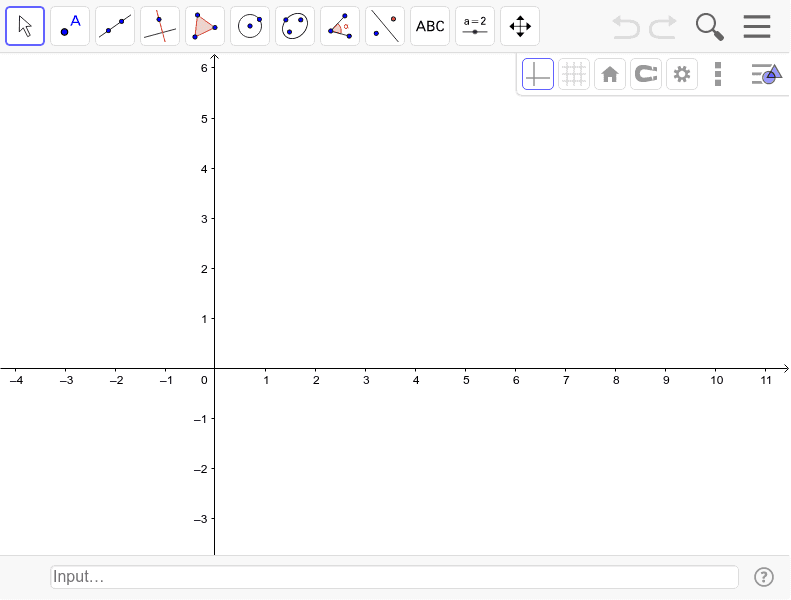This screenshot has width=791, height=600.
Task: Toggle the magnet point capturing button
Action: click(x=646, y=74)
